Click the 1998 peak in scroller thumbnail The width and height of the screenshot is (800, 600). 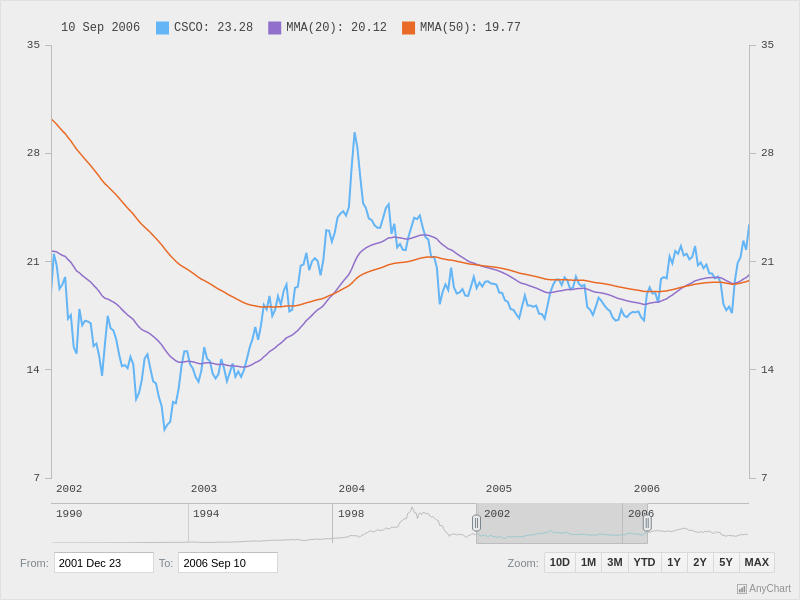[412, 509]
